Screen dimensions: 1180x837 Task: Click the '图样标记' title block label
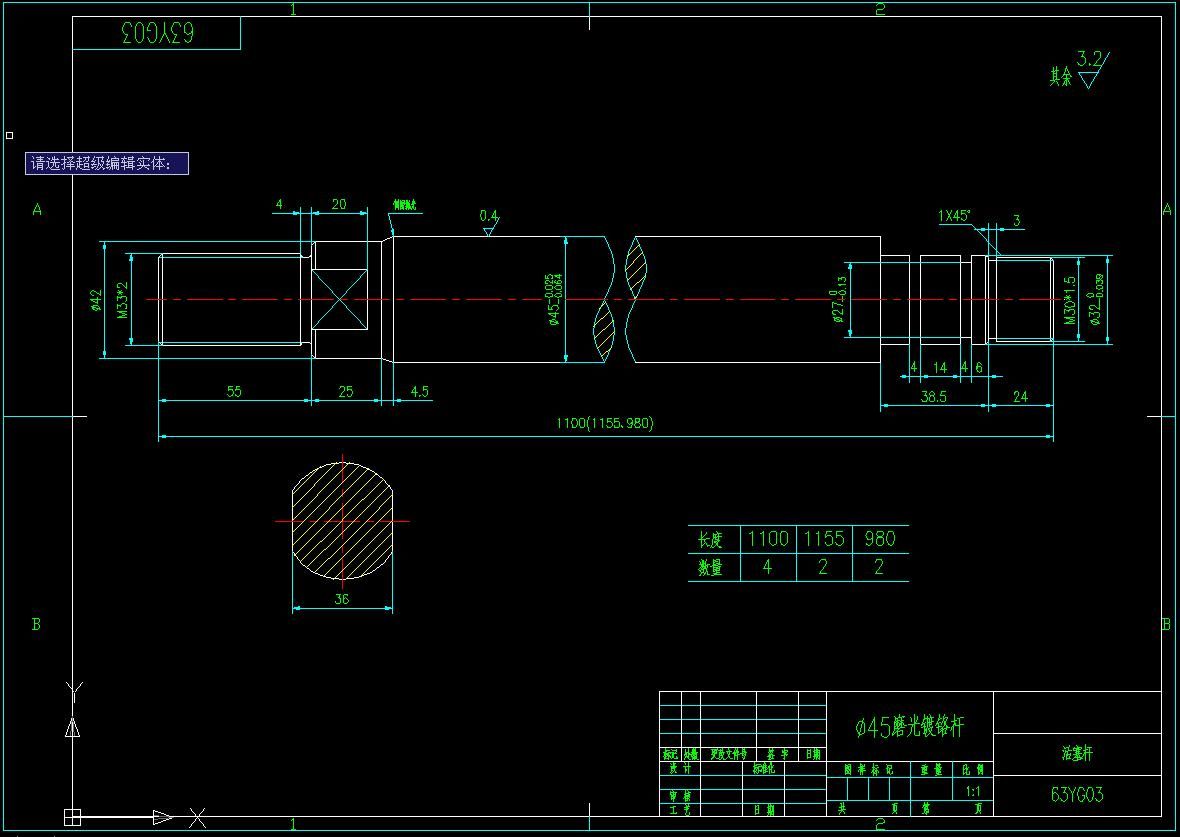click(x=868, y=769)
